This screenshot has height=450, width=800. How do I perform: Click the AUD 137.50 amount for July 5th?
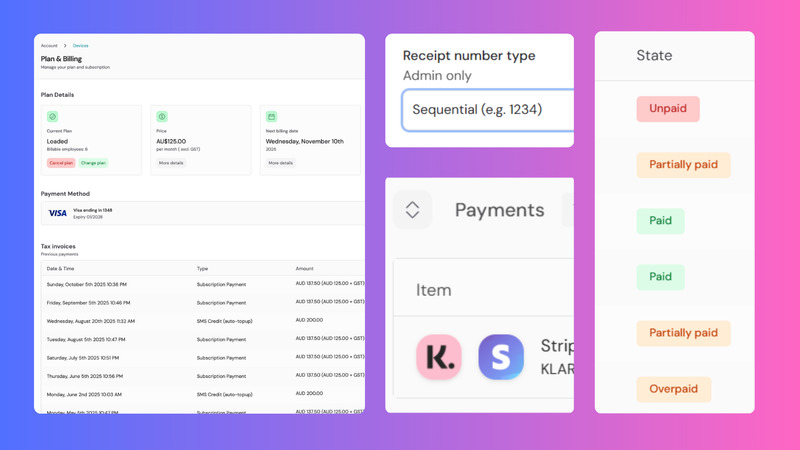click(330, 357)
